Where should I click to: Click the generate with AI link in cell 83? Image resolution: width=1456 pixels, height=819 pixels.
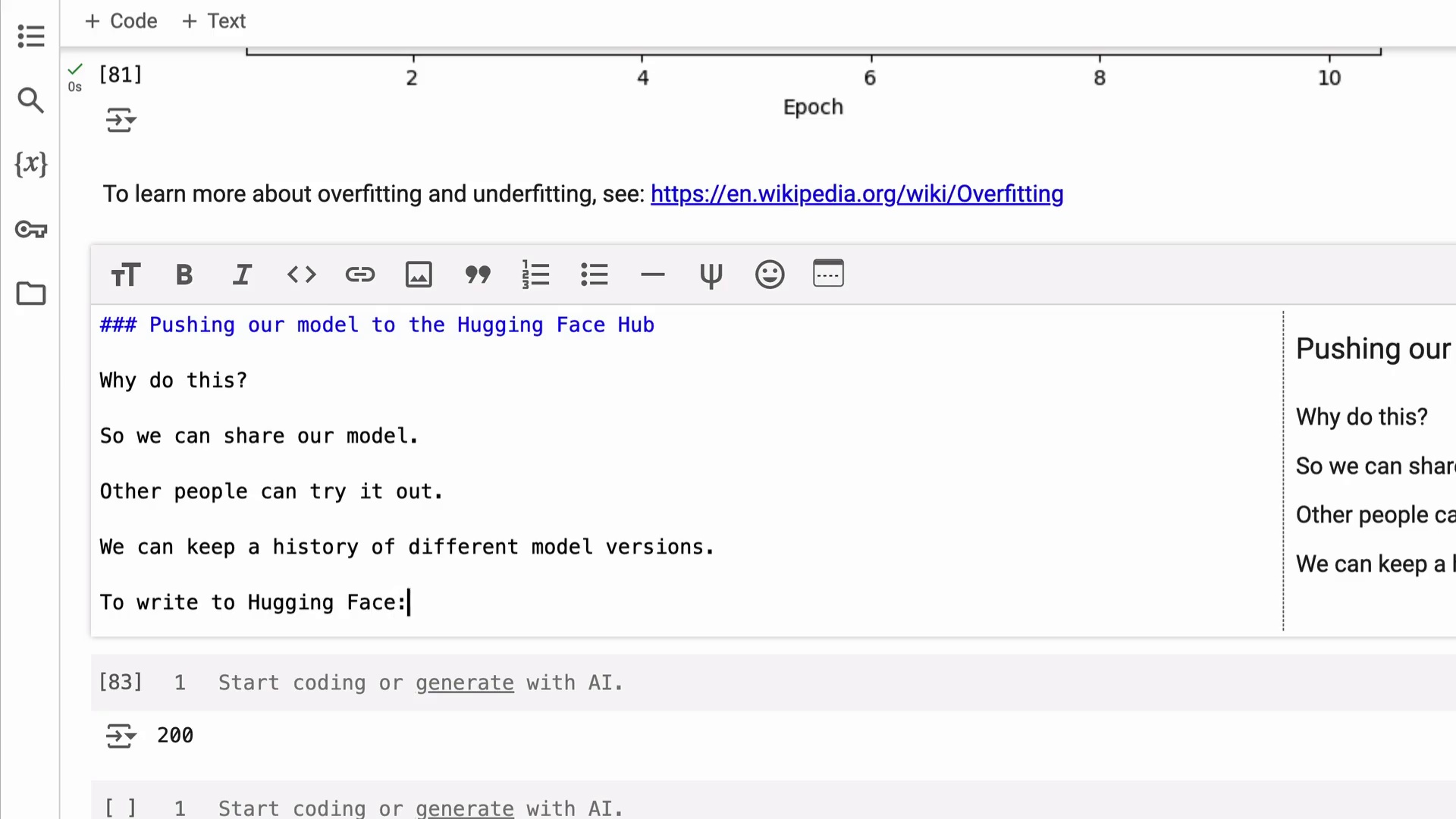[464, 683]
